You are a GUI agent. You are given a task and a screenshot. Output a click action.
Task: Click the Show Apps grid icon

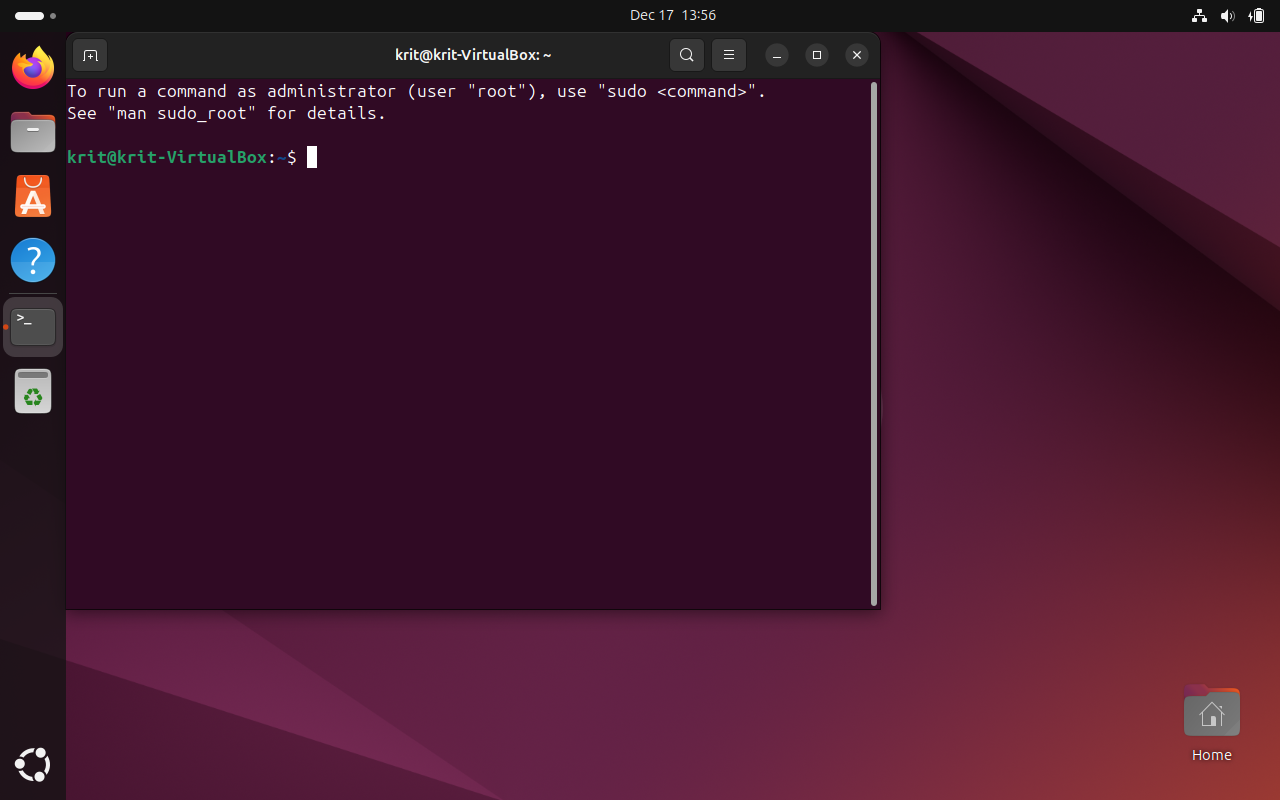tap(32, 764)
